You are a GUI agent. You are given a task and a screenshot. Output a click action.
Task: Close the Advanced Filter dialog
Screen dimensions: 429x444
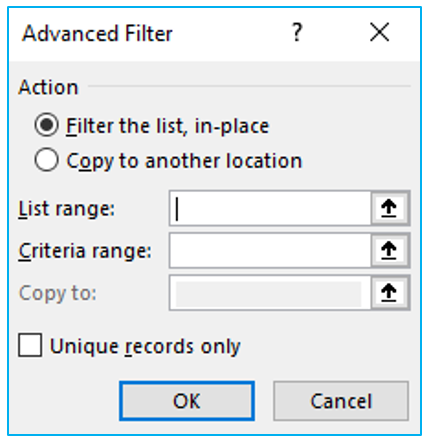pyautogui.click(x=380, y=32)
